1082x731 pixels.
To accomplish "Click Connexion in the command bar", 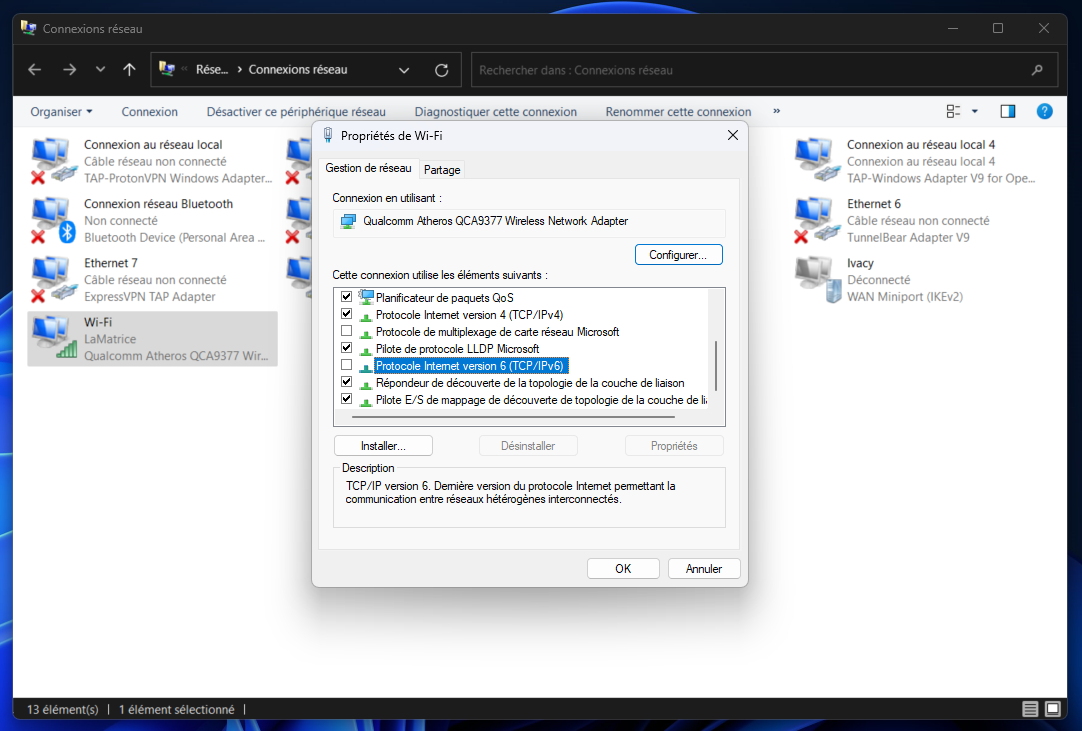I will tap(150, 112).
